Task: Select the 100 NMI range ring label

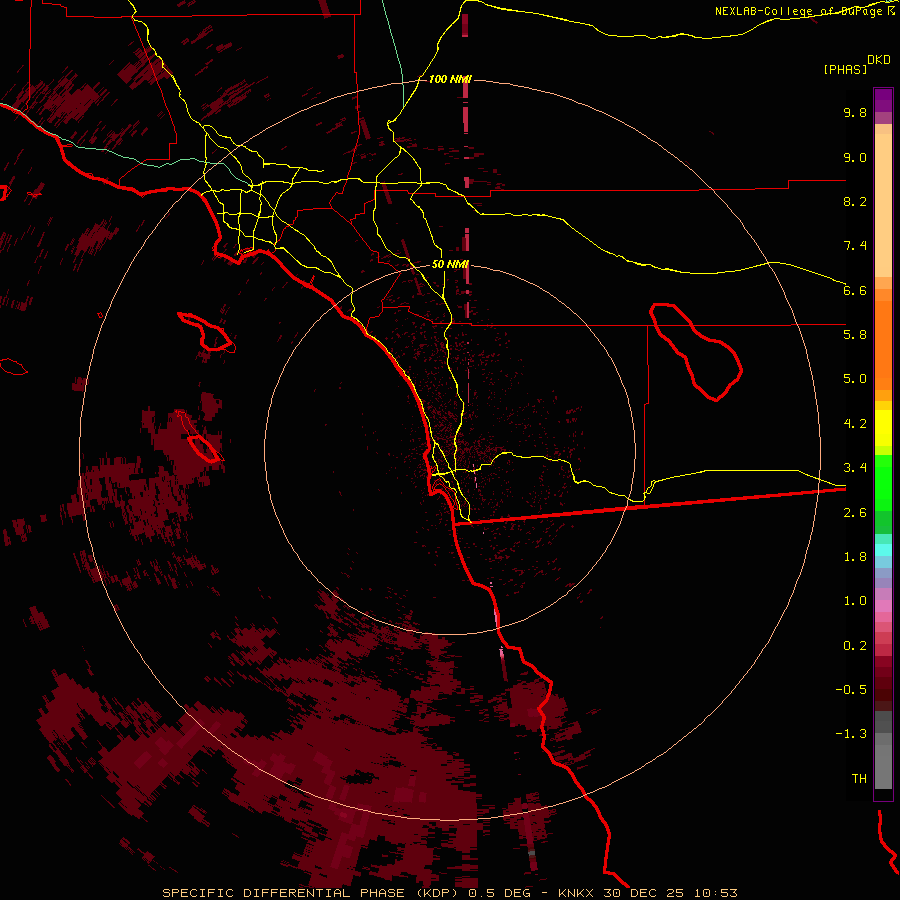Action: click(449, 79)
